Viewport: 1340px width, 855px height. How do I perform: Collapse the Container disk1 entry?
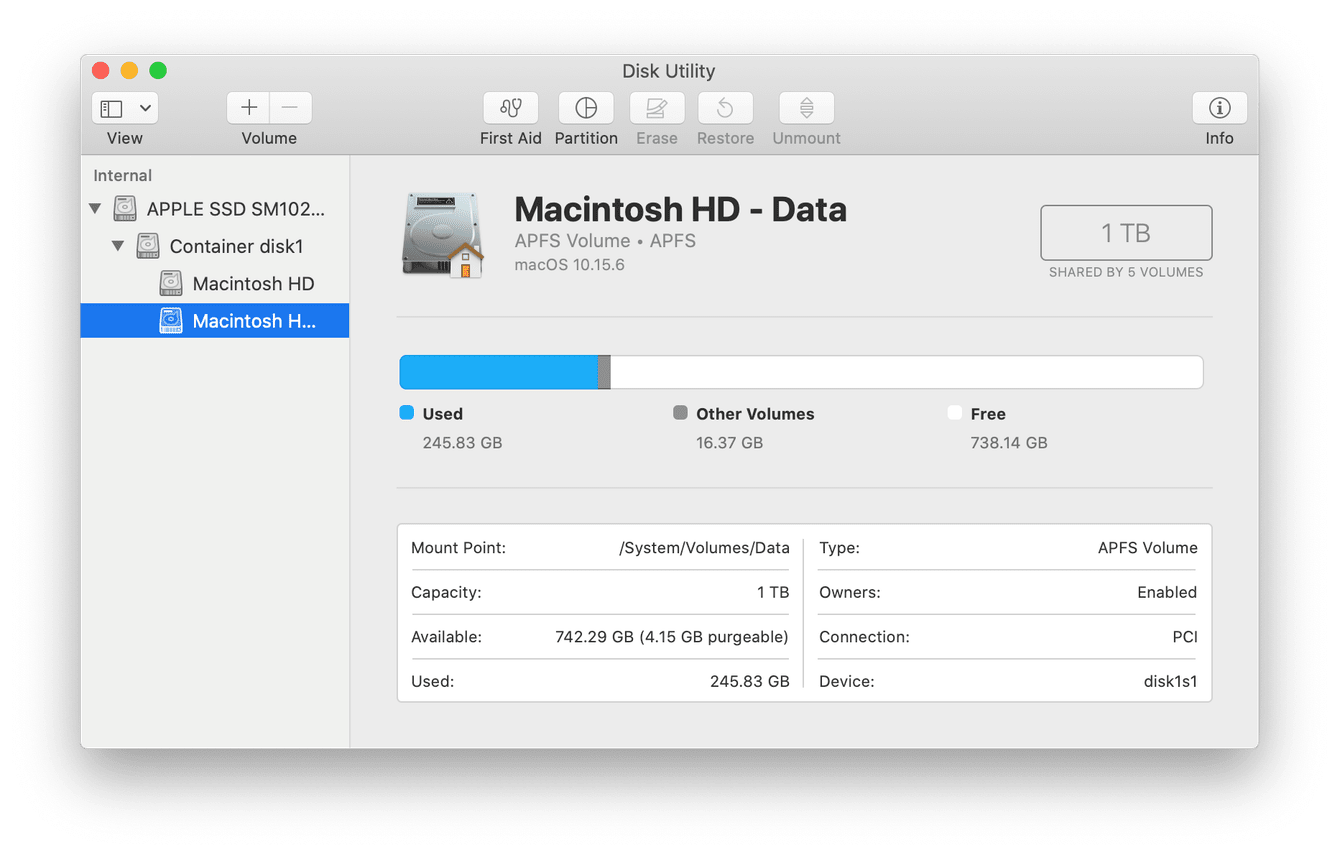118,245
